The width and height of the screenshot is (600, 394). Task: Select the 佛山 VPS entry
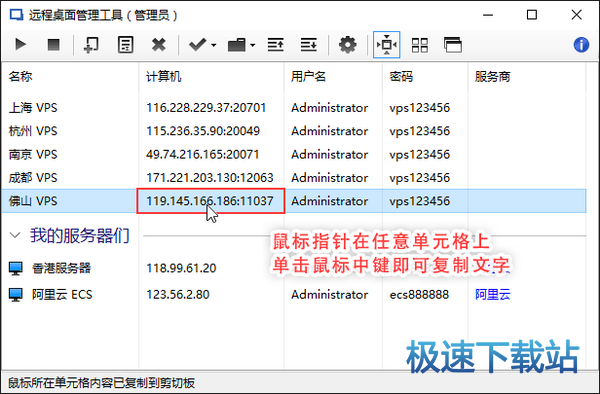pos(33,201)
